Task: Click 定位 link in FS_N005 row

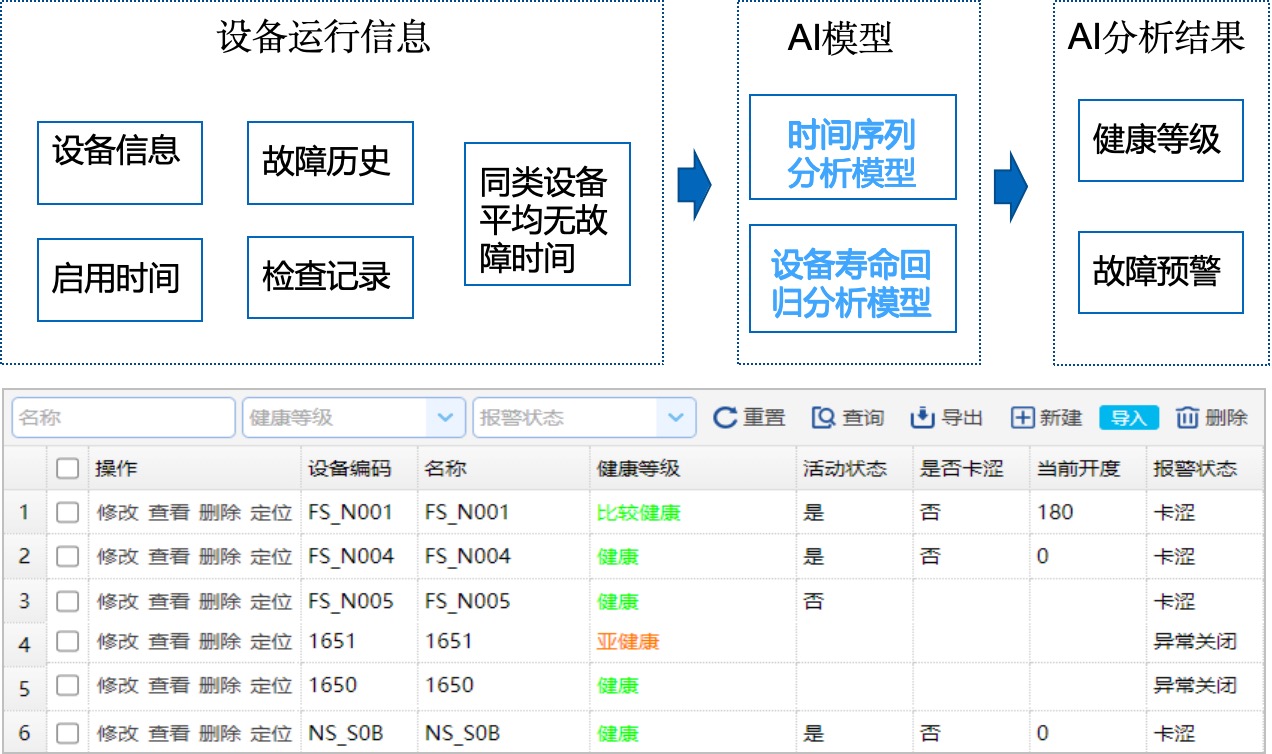Action: click(x=270, y=602)
